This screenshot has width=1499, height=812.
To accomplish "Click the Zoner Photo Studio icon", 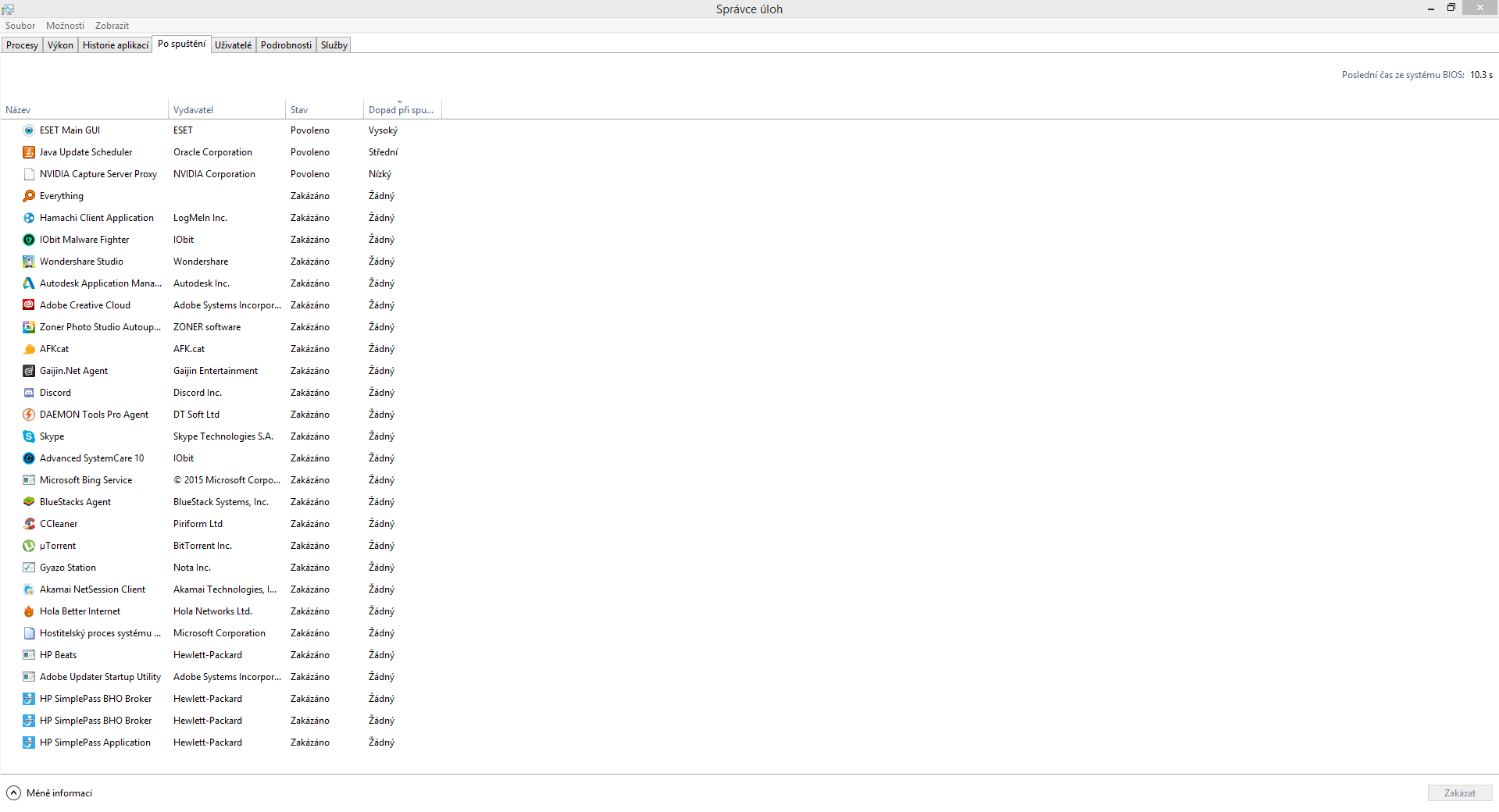I will coord(29,327).
